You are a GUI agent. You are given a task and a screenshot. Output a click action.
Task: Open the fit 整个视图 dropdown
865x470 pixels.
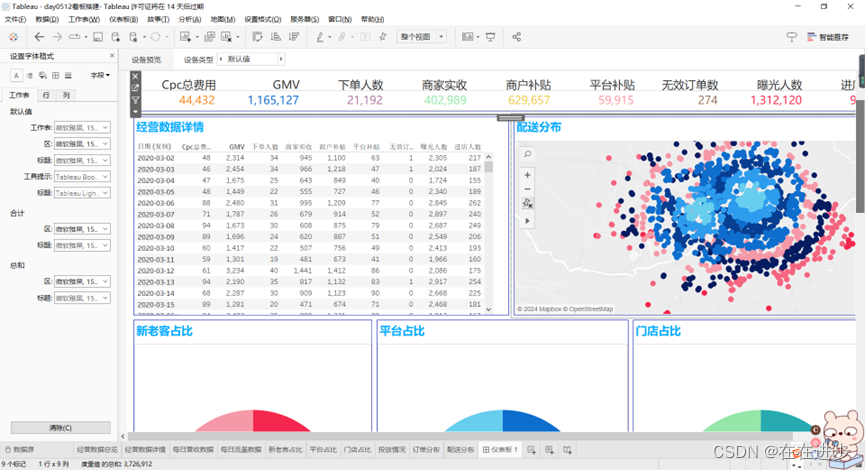[x=421, y=37]
